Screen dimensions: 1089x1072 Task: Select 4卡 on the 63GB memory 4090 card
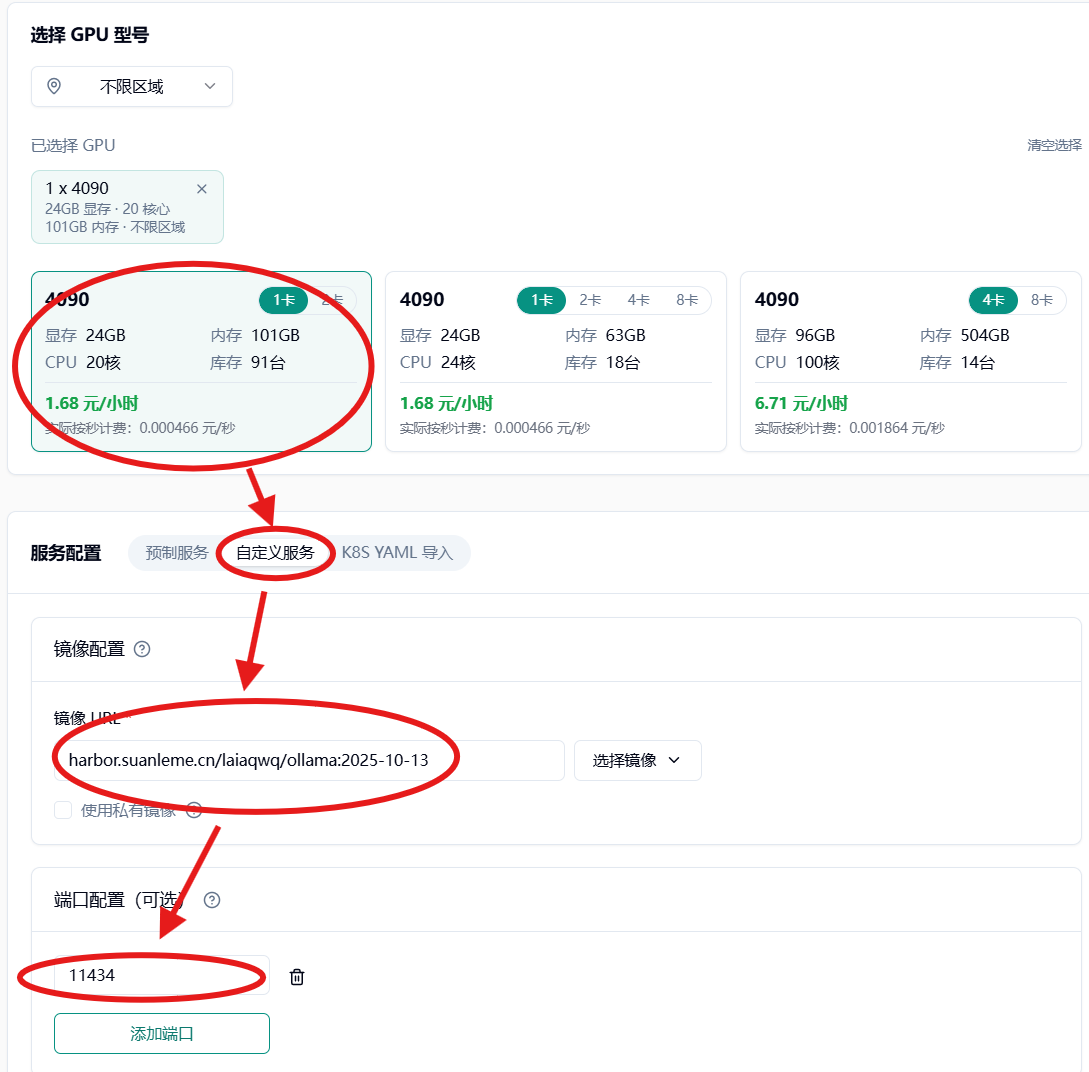click(x=638, y=300)
